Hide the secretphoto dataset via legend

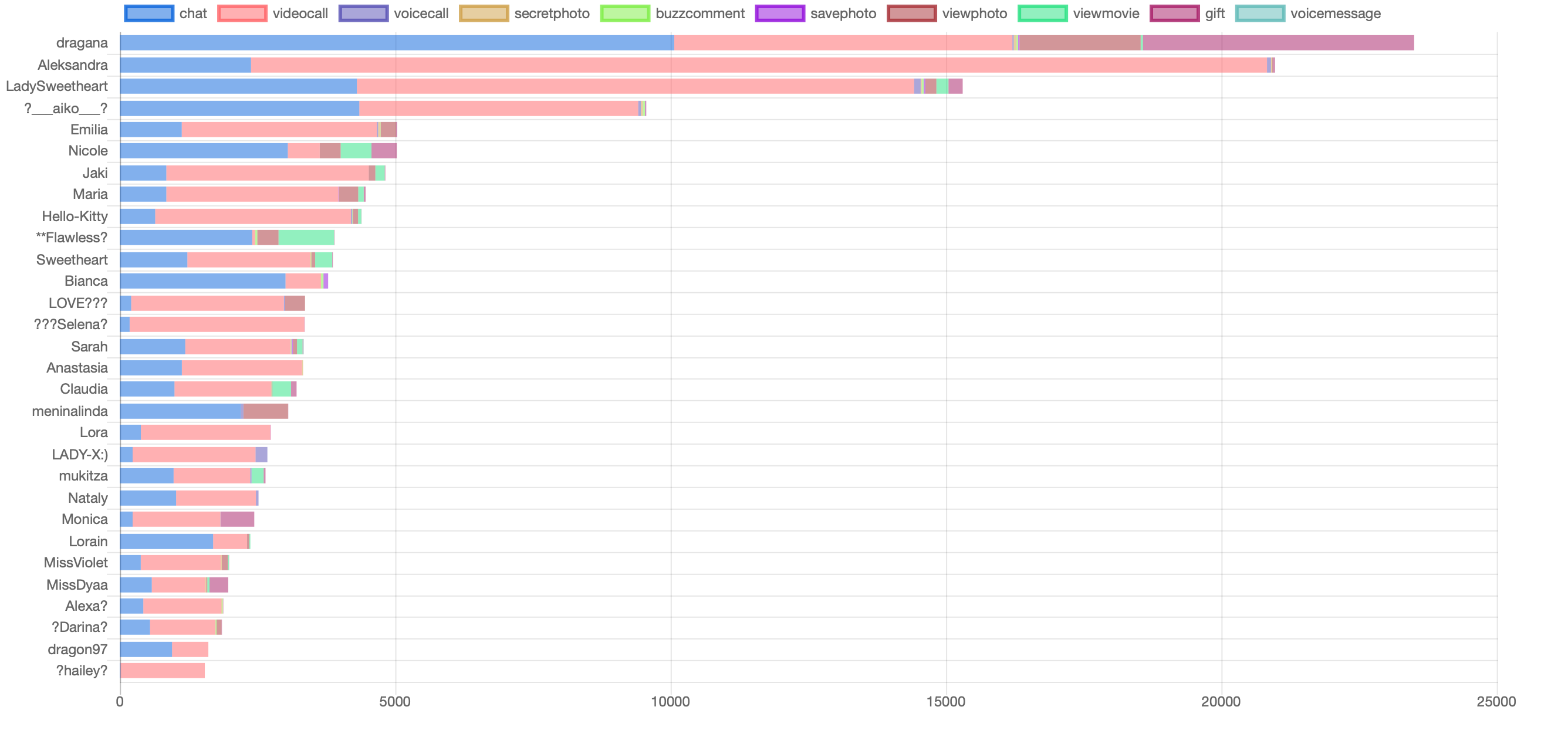pyautogui.click(x=484, y=13)
